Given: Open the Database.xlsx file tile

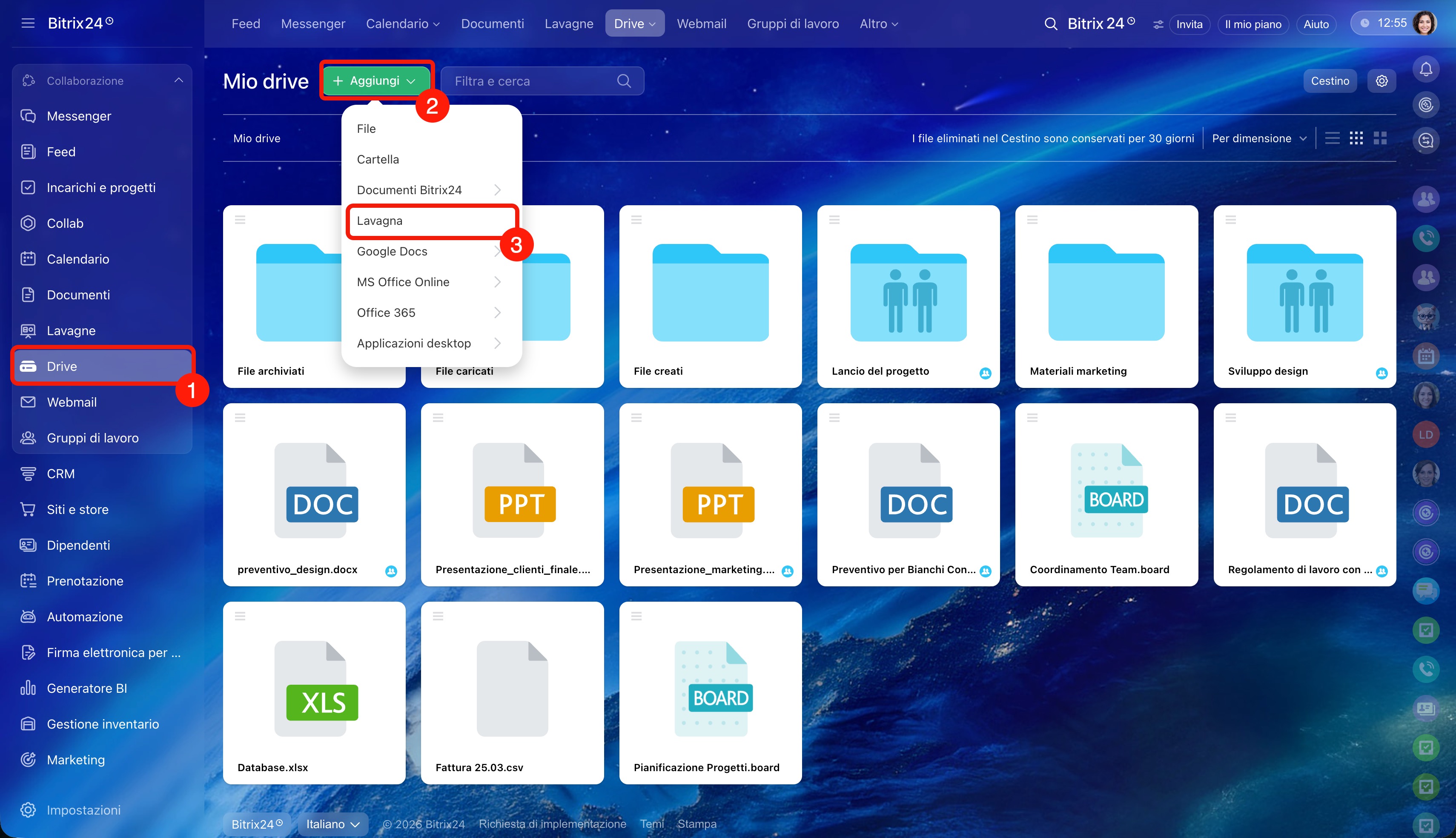Looking at the screenshot, I should (314, 693).
